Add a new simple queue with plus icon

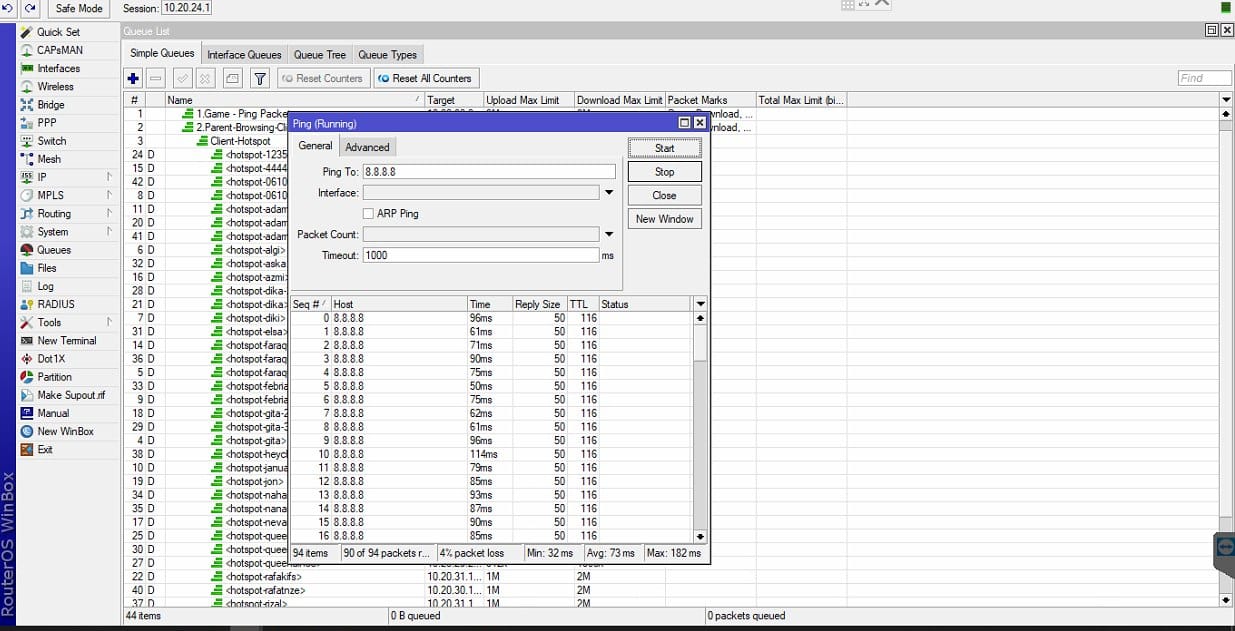click(133, 78)
